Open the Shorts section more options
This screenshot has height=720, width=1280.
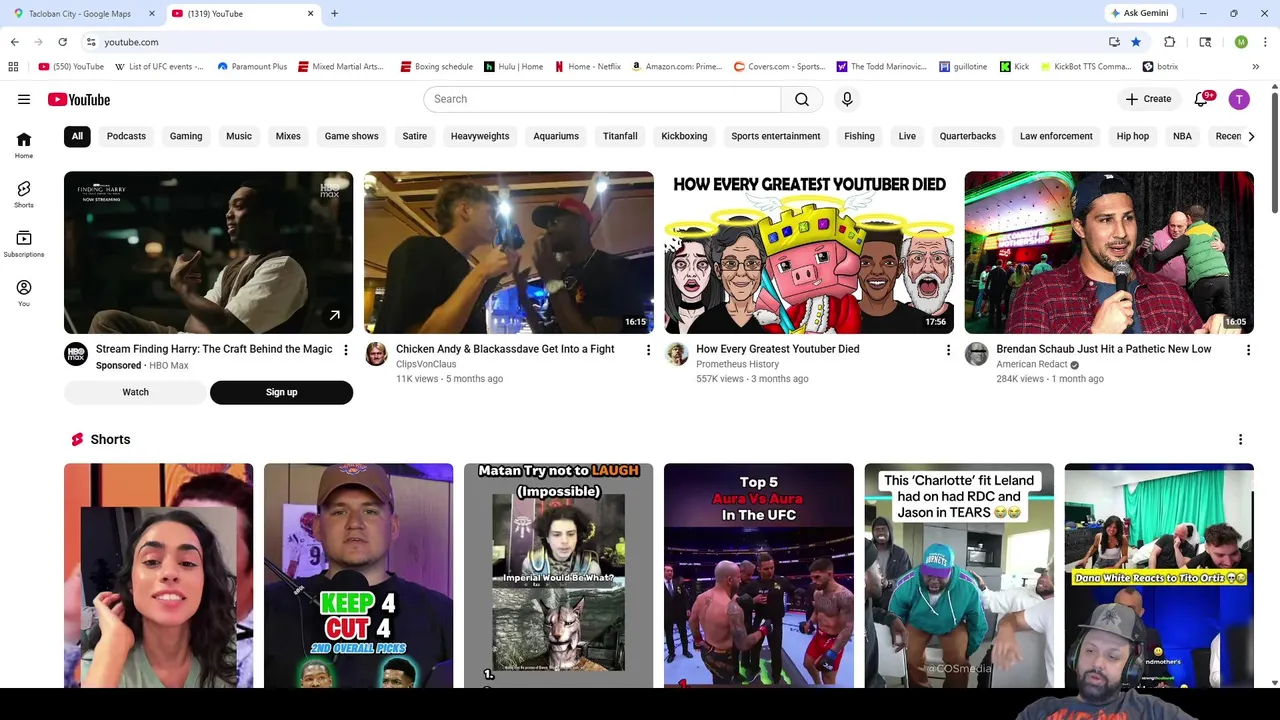[1240, 439]
